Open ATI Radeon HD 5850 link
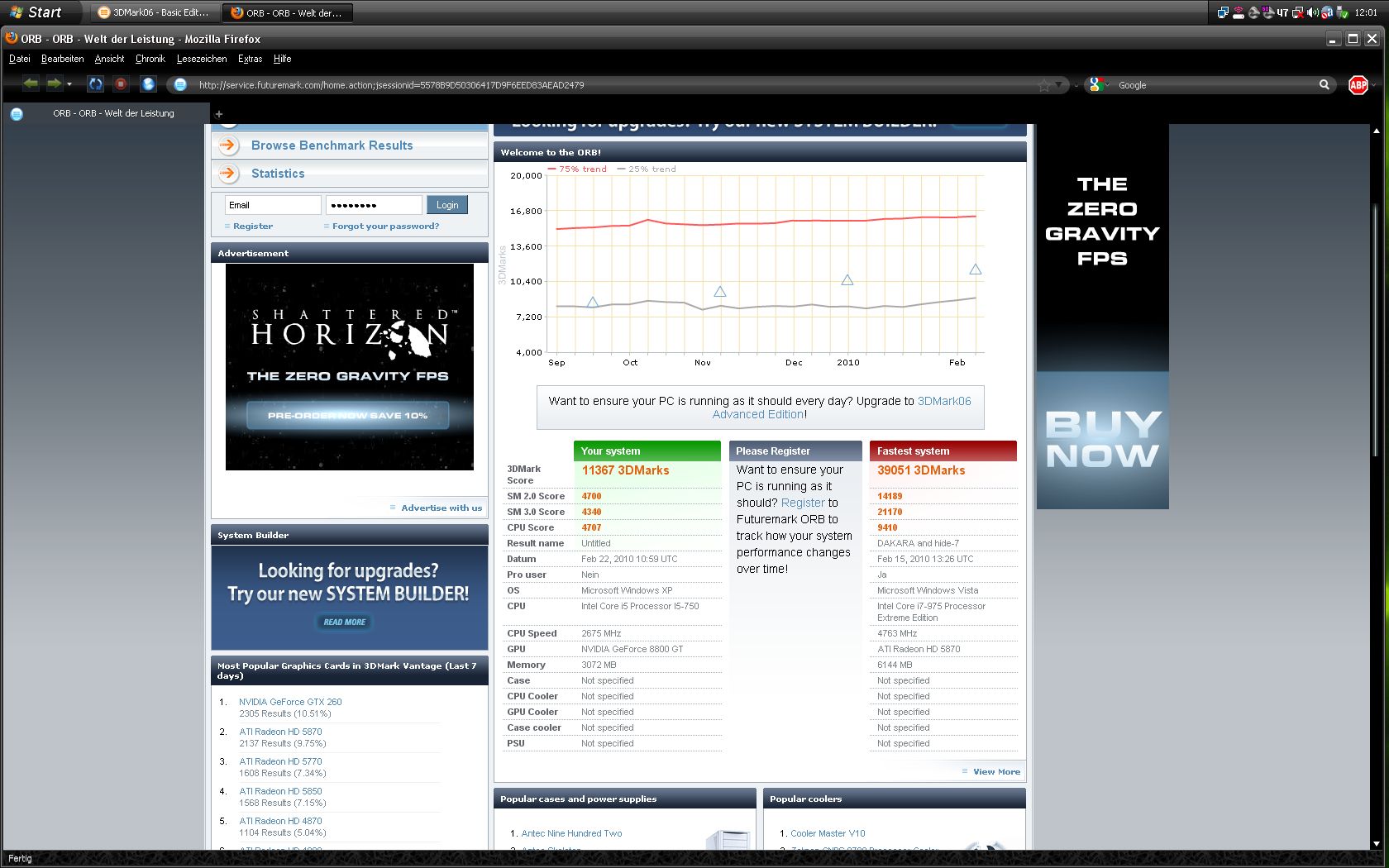 (x=280, y=791)
